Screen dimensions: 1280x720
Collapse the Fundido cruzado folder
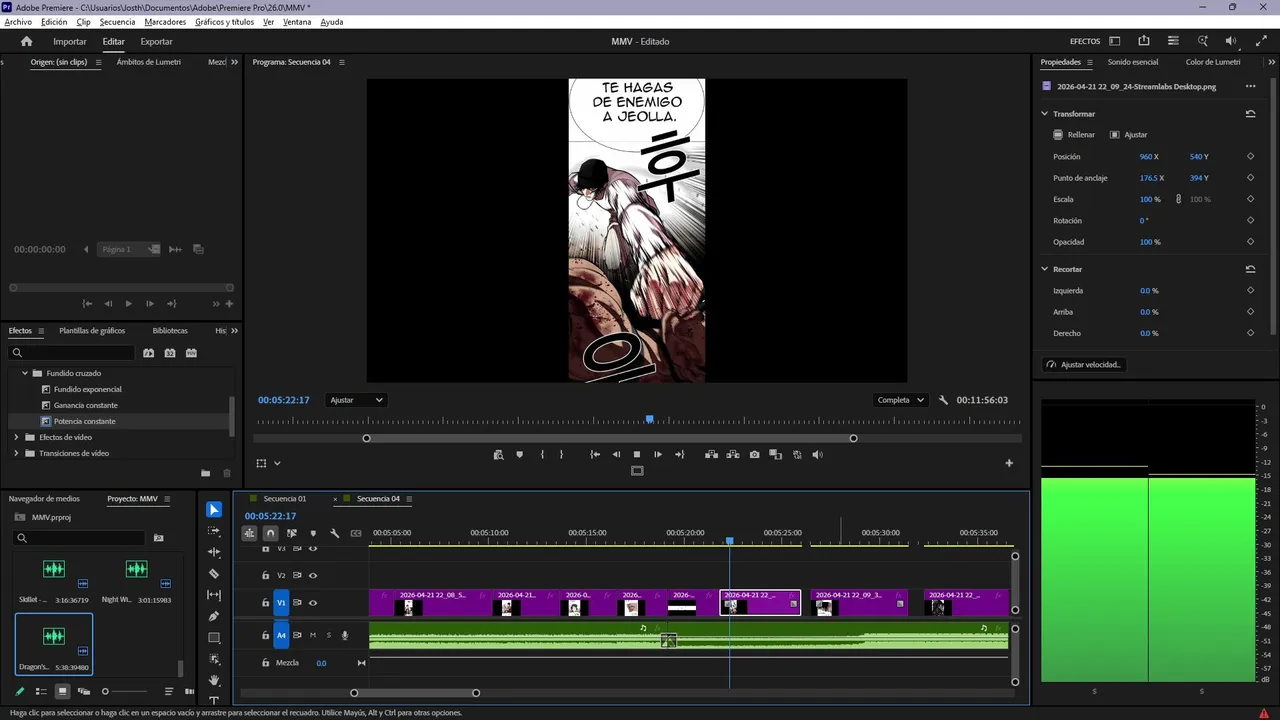point(25,373)
